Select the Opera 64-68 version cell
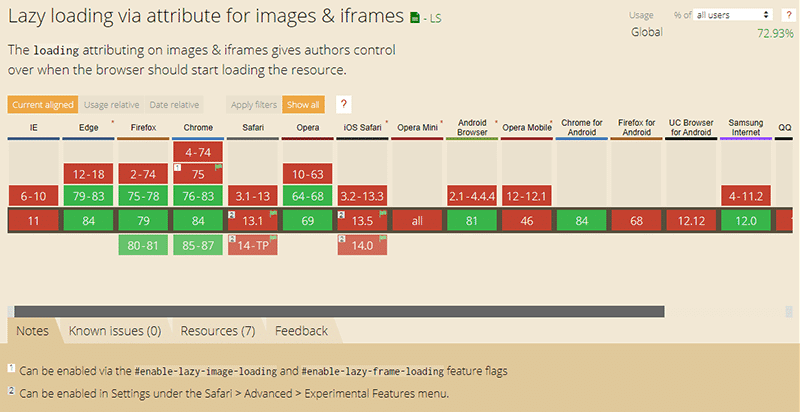 308,196
